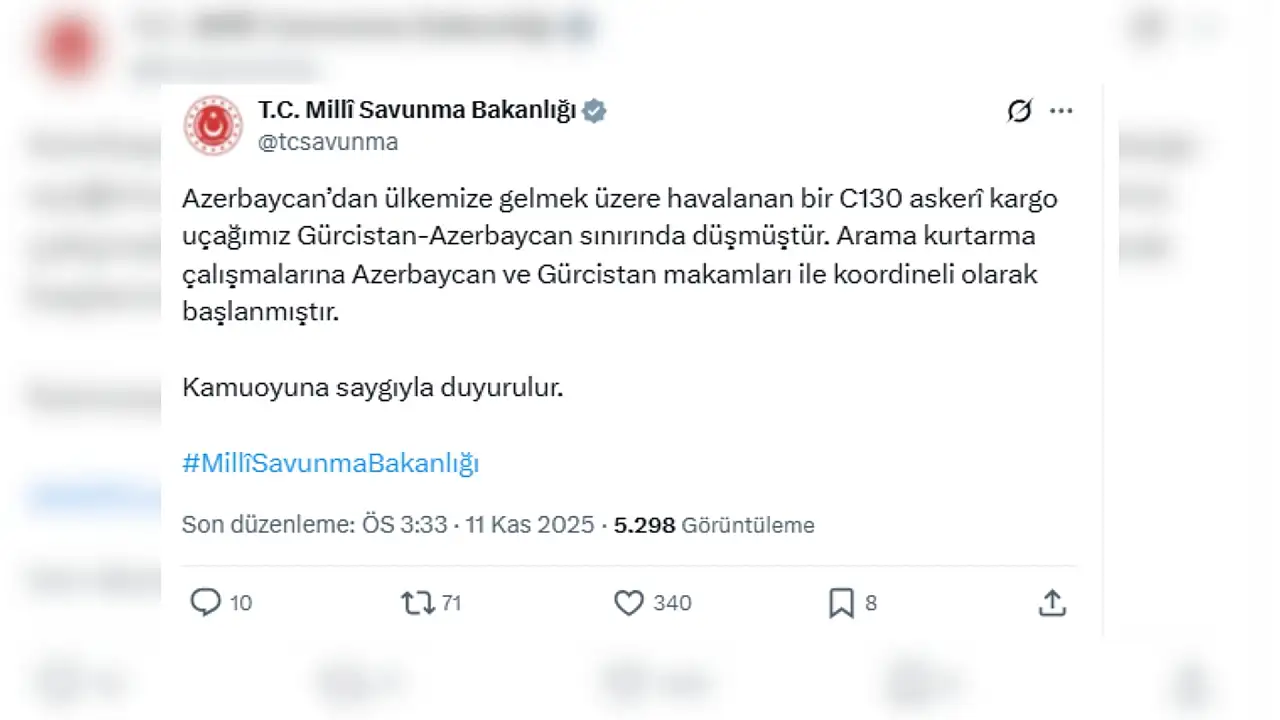Bookmark the tweet with the bookmark icon

pyautogui.click(x=840, y=602)
